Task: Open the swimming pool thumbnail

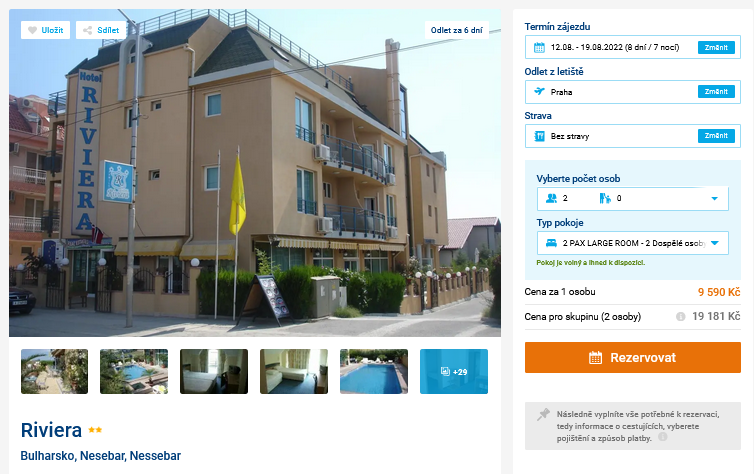Action: click(374, 371)
